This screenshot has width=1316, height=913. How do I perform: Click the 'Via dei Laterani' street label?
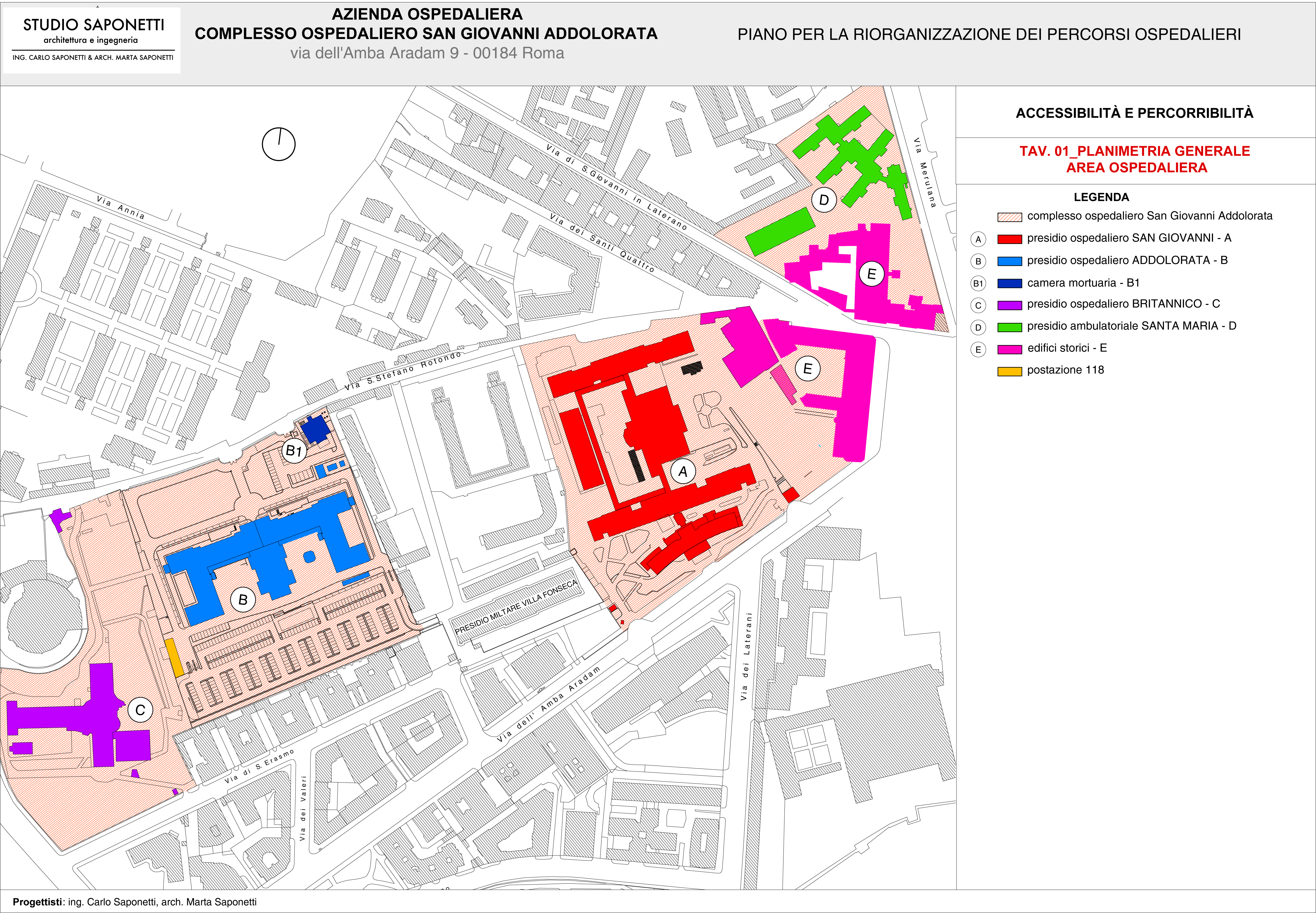coord(746,656)
